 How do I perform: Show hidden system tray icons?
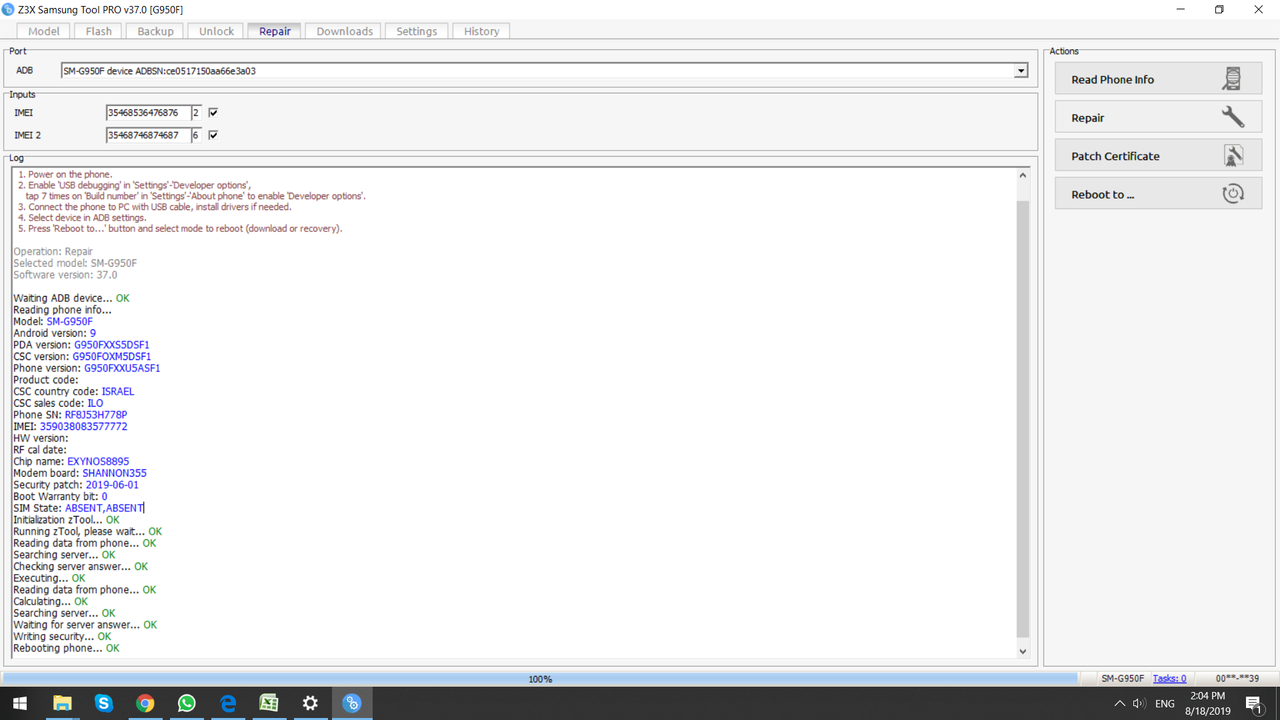point(1119,703)
